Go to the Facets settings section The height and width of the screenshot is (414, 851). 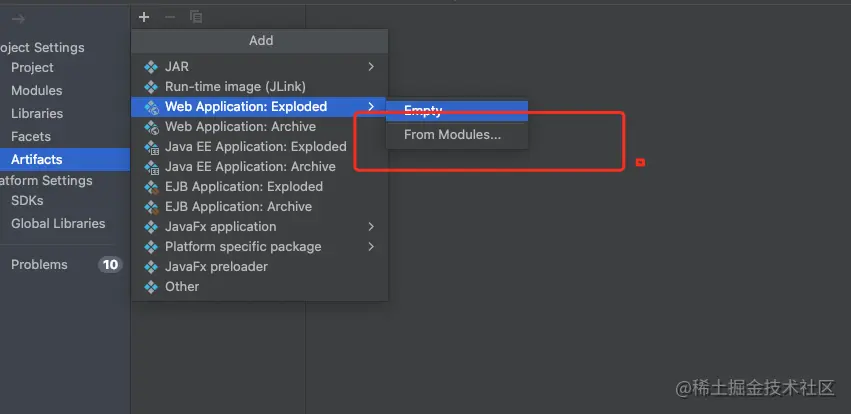[x=31, y=137]
